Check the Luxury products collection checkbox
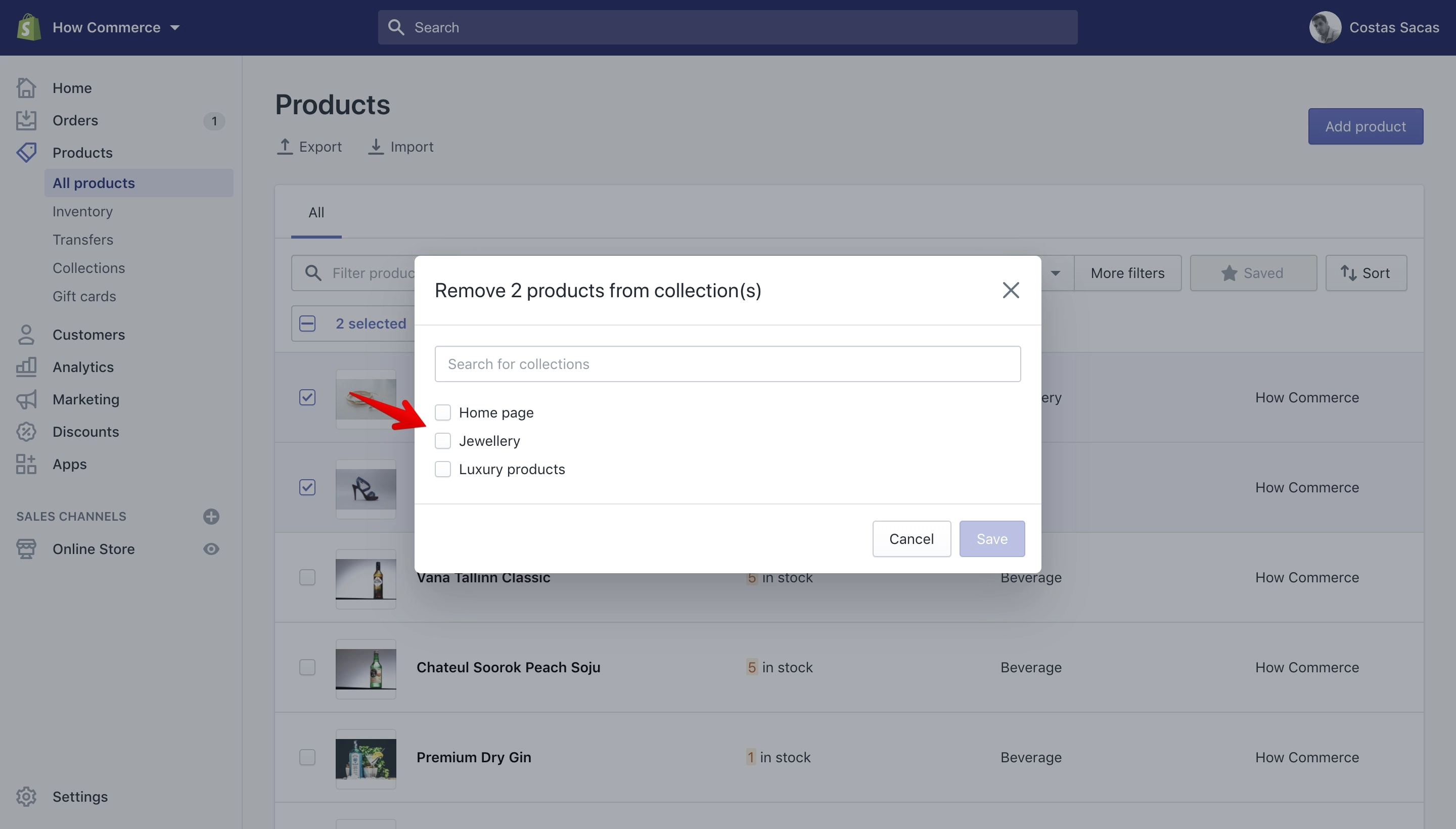The height and width of the screenshot is (829, 1456). click(442, 469)
